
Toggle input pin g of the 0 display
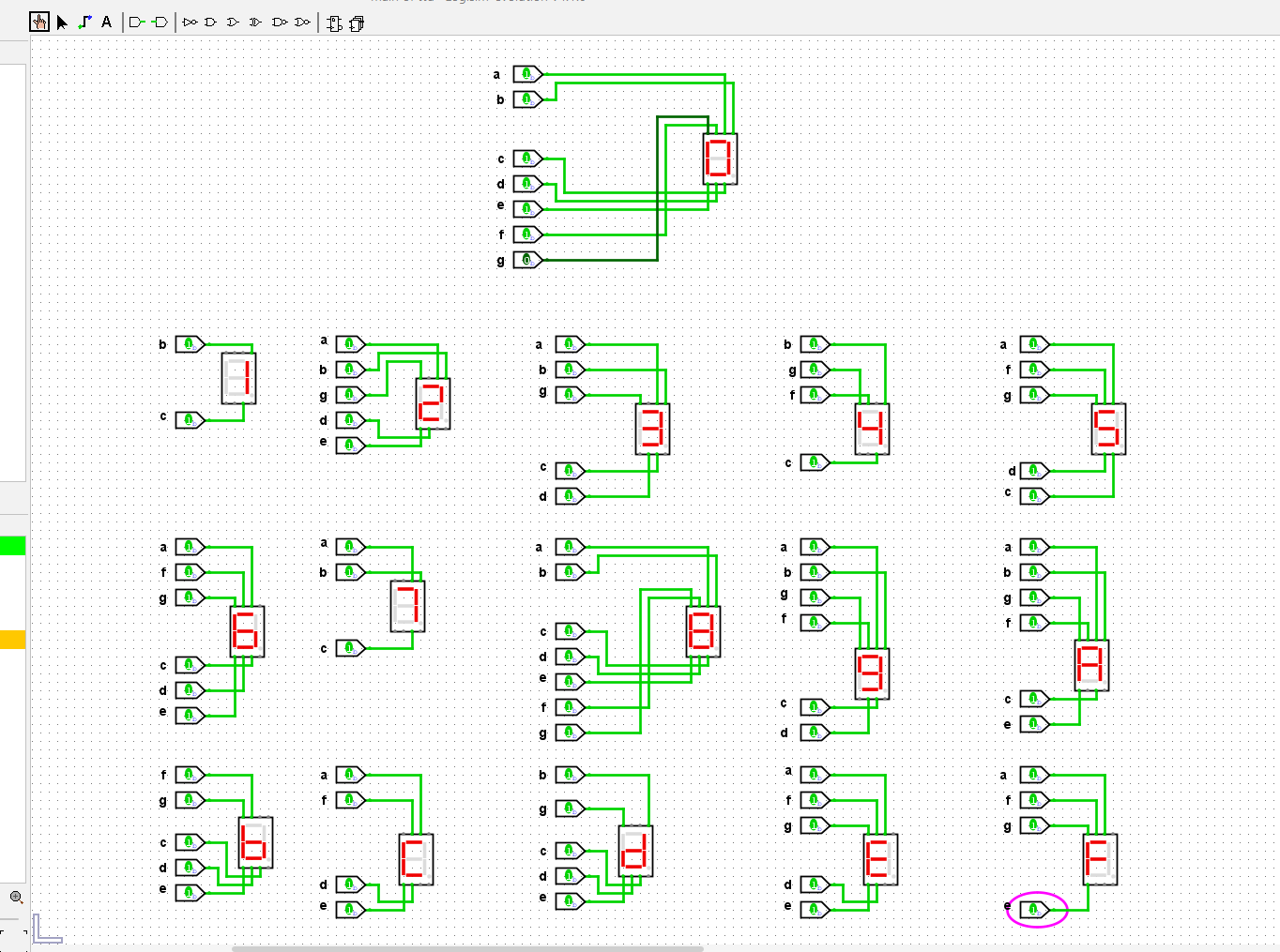pos(527,260)
